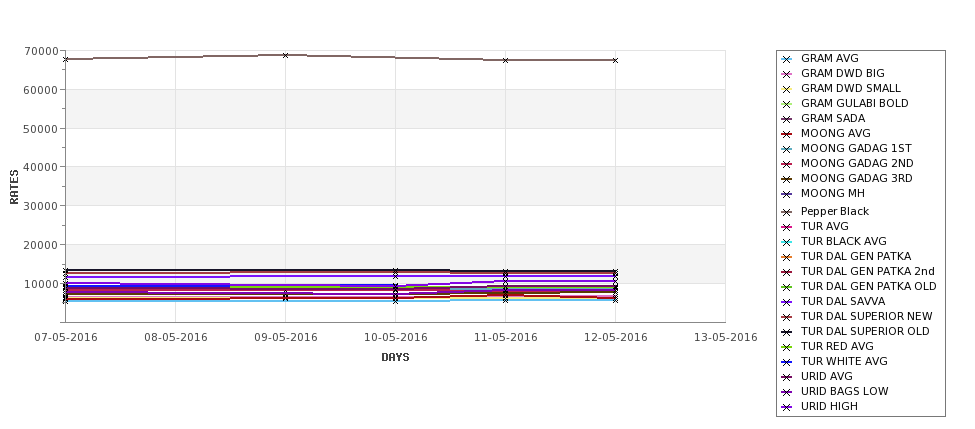This screenshot has width=975, height=429.
Task: Click MOONG GADAG 3RD legend entry
Action: [x=847, y=178]
